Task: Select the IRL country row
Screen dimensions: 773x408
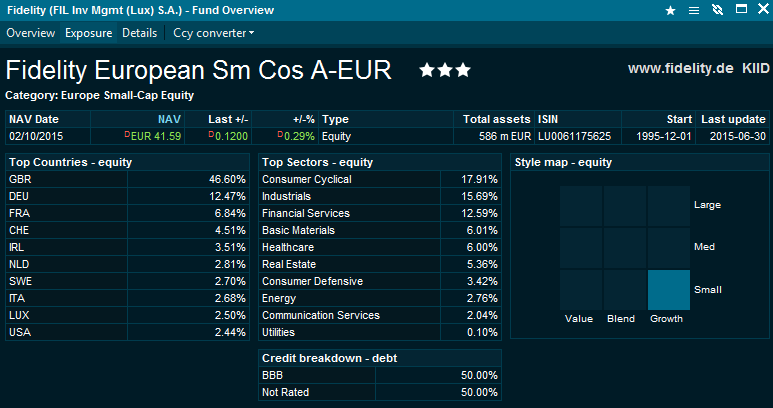Action: [128, 247]
